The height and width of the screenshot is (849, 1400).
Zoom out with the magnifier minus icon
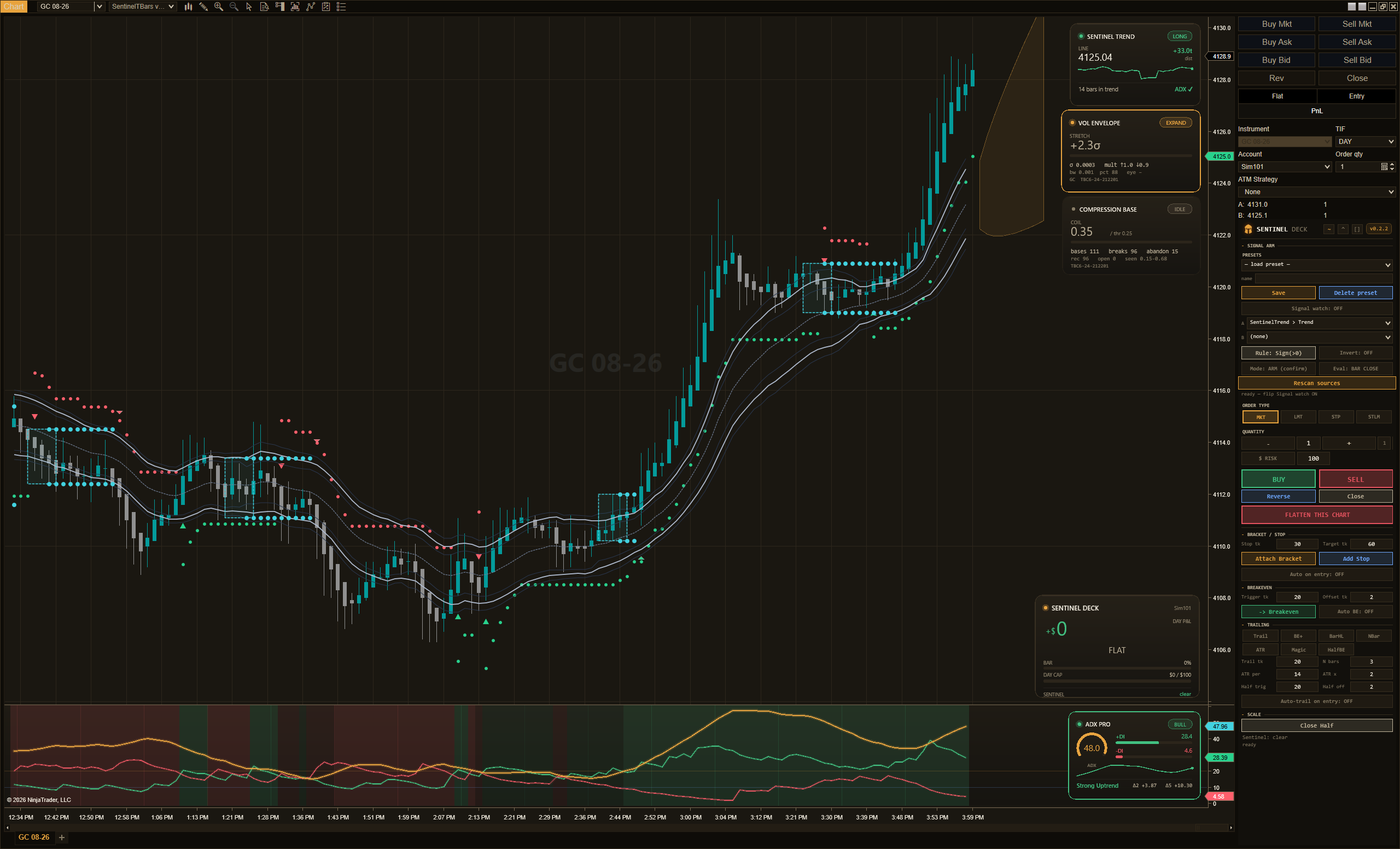pos(234,7)
